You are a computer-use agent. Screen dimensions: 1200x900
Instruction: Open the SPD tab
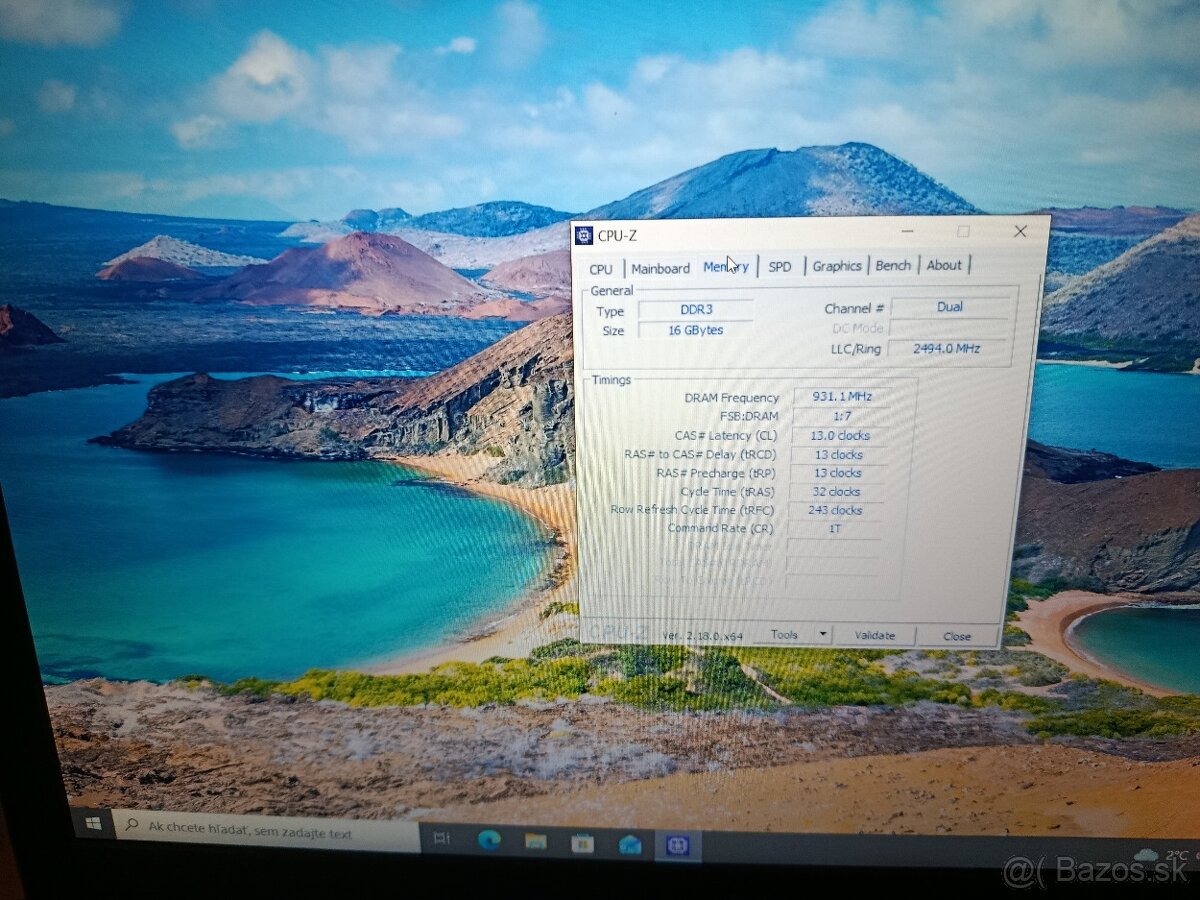pos(779,266)
